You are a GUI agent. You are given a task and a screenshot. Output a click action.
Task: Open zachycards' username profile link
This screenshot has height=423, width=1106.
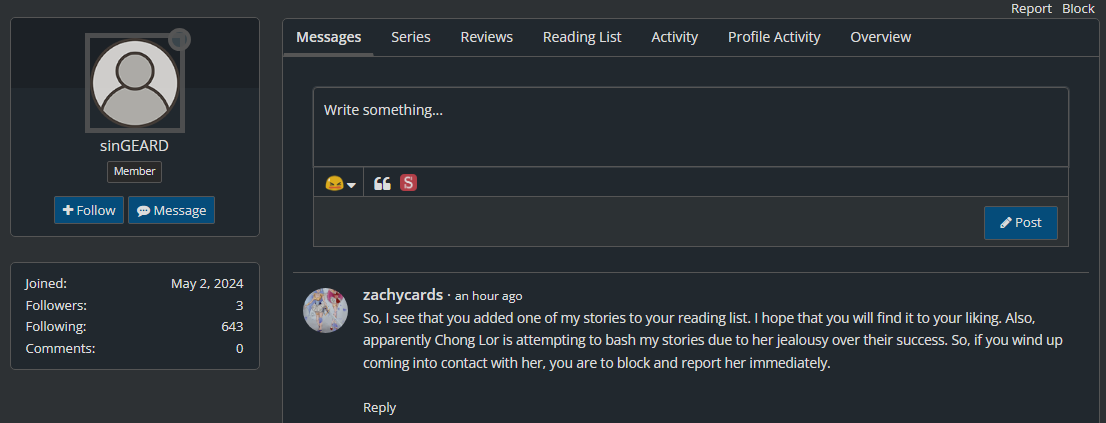(402, 294)
